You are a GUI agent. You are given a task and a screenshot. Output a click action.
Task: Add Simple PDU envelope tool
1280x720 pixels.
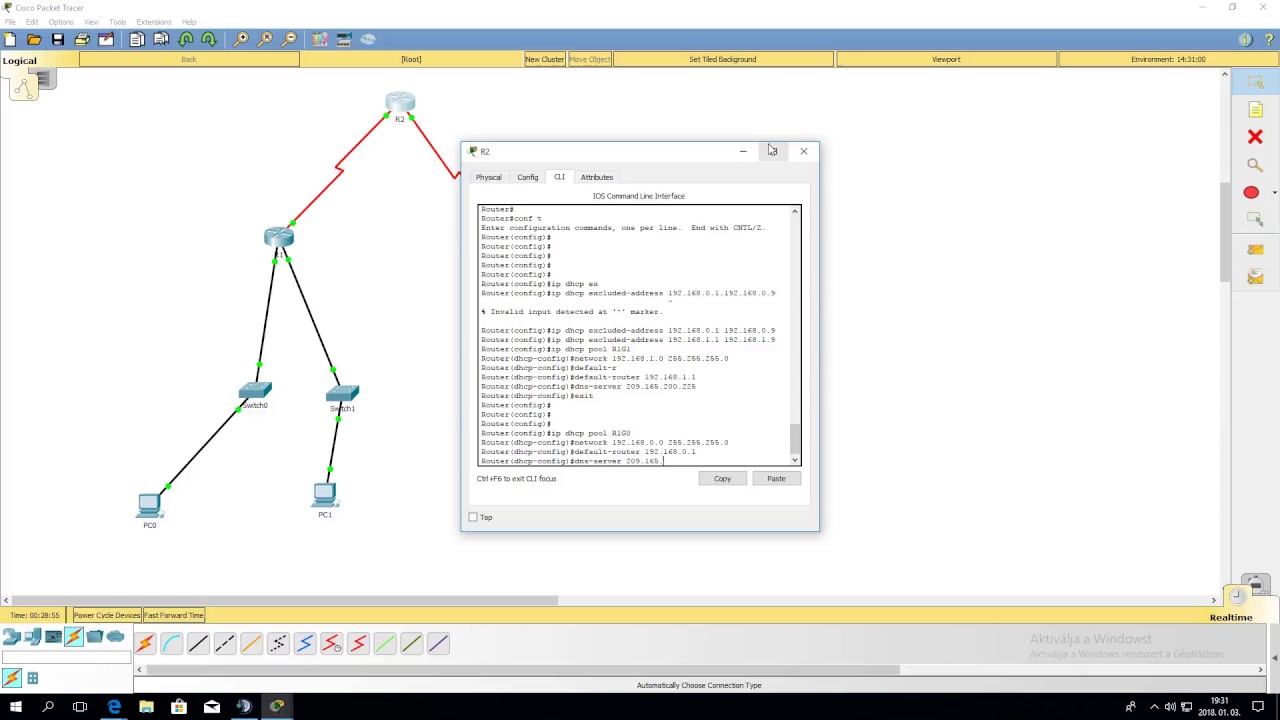point(1255,250)
